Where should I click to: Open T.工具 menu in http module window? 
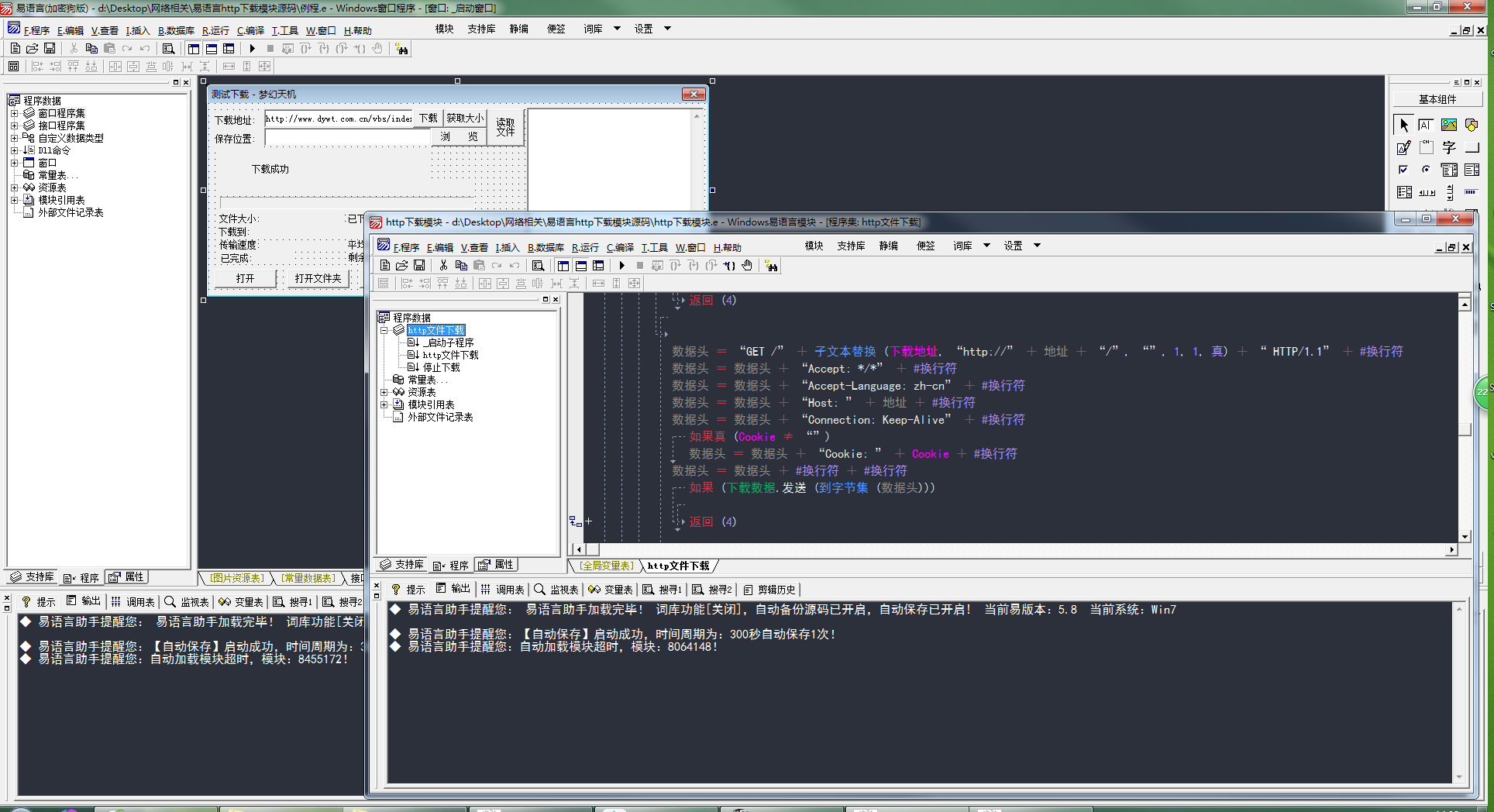[654, 247]
